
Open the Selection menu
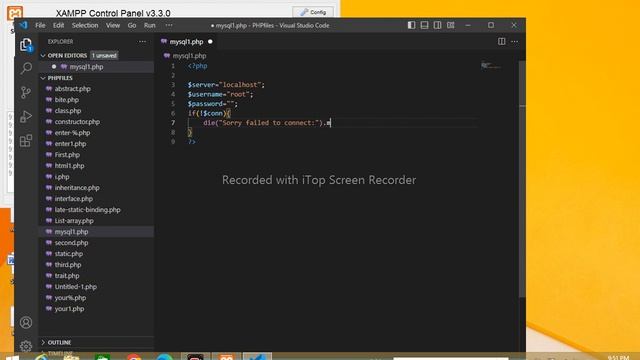click(x=85, y=25)
